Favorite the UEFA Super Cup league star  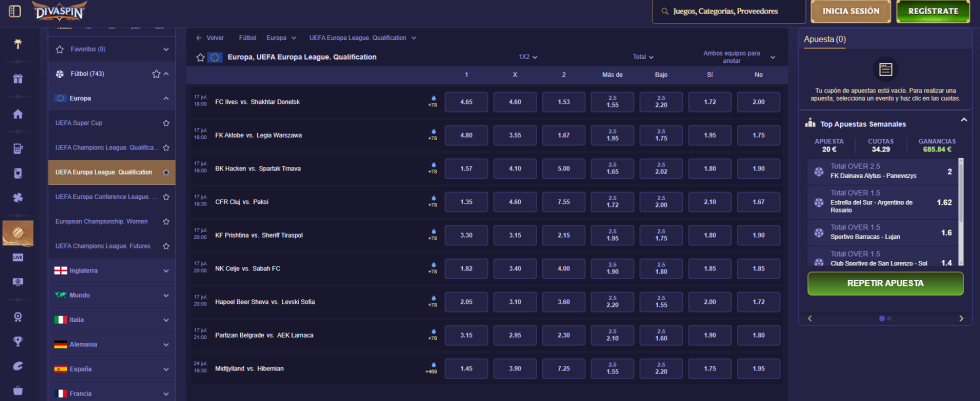[x=166, y=123]
